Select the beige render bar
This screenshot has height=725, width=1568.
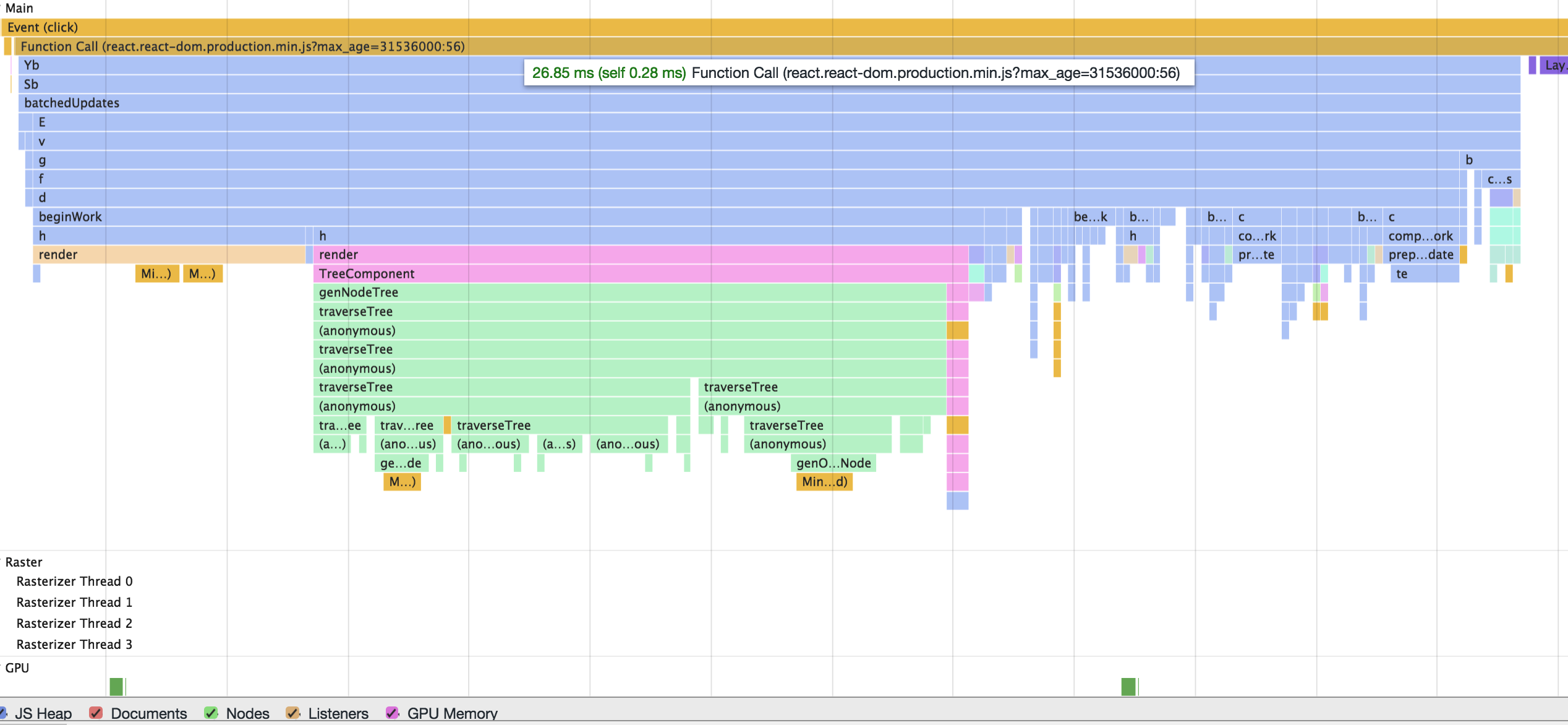(x=169, y=254)
